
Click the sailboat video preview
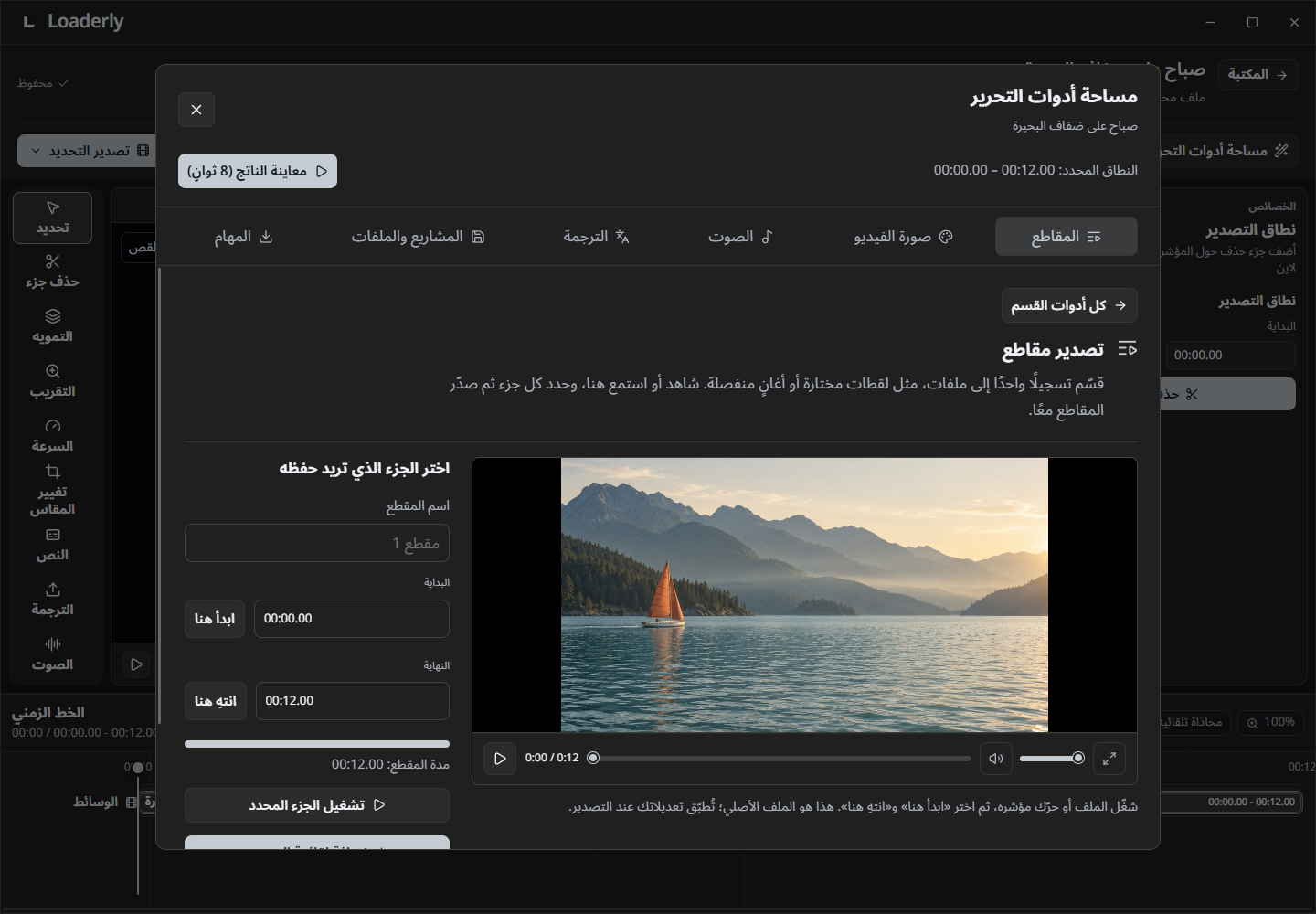coord(804,595)
